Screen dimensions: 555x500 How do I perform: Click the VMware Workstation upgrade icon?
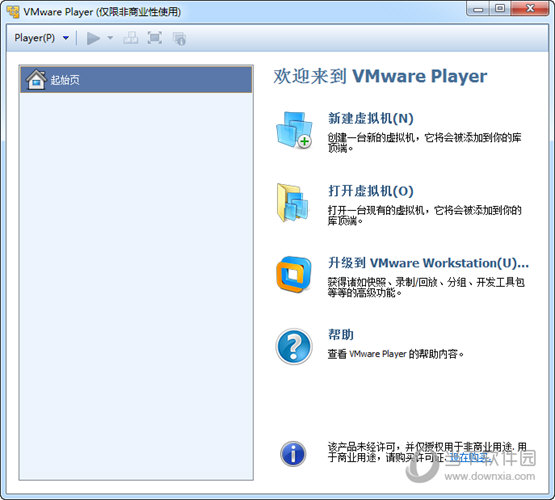point(294,274)
